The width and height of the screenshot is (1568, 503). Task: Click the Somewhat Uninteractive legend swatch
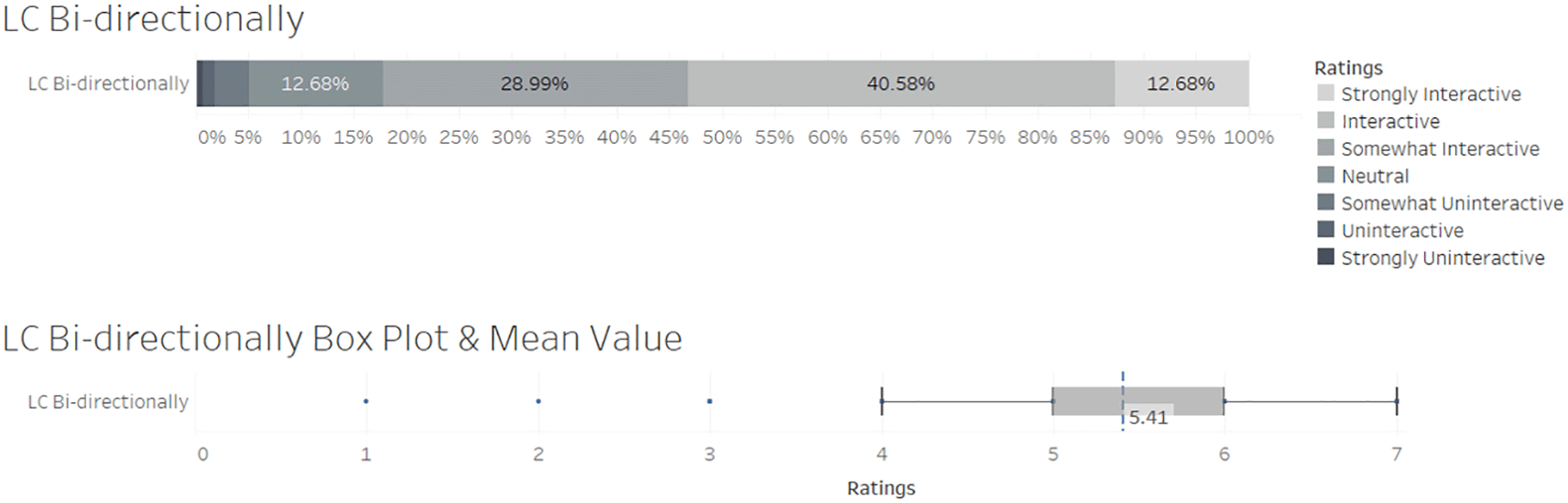(1325, 202)
